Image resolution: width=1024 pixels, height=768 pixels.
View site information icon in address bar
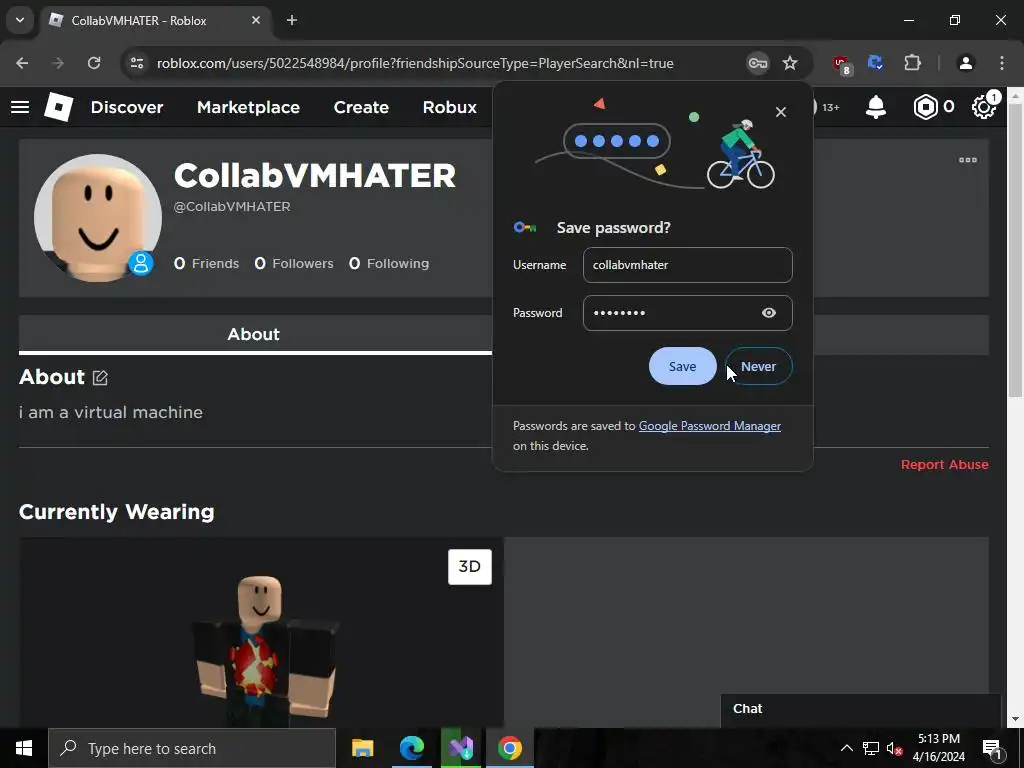pyautogui.click(x=137, y=63)
